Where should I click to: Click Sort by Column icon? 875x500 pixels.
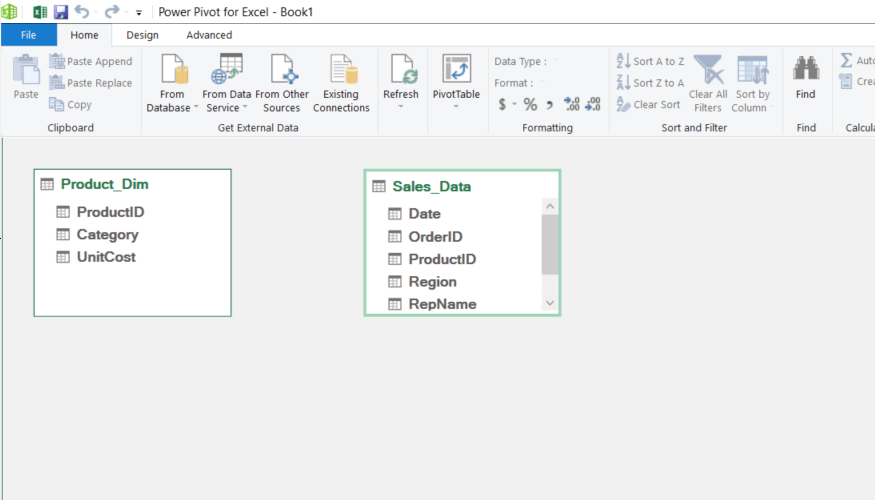point(752,70)
